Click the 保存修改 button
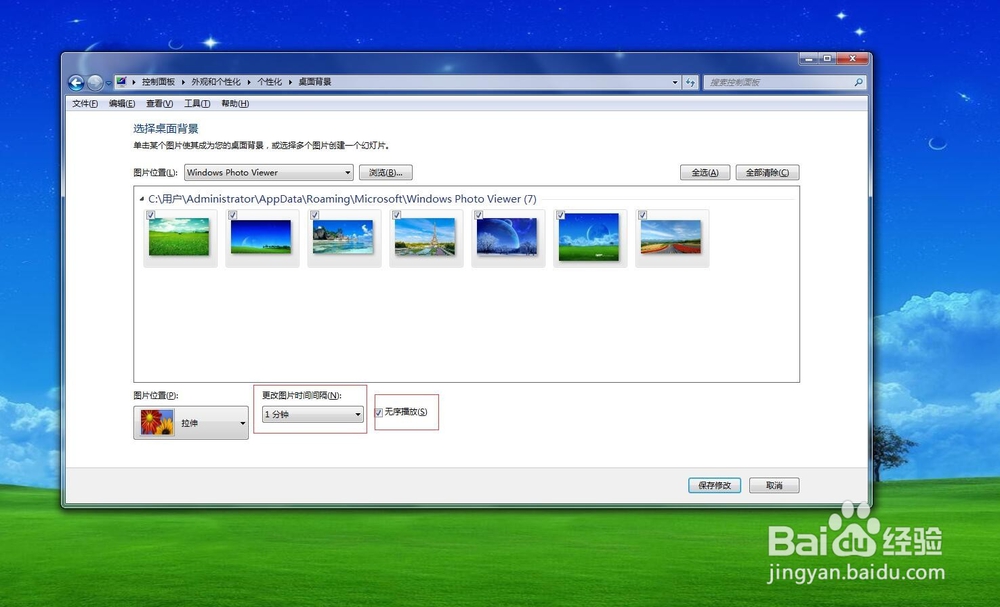The width and height of the screenshot is (1000, 607). [x=714, y=485]
